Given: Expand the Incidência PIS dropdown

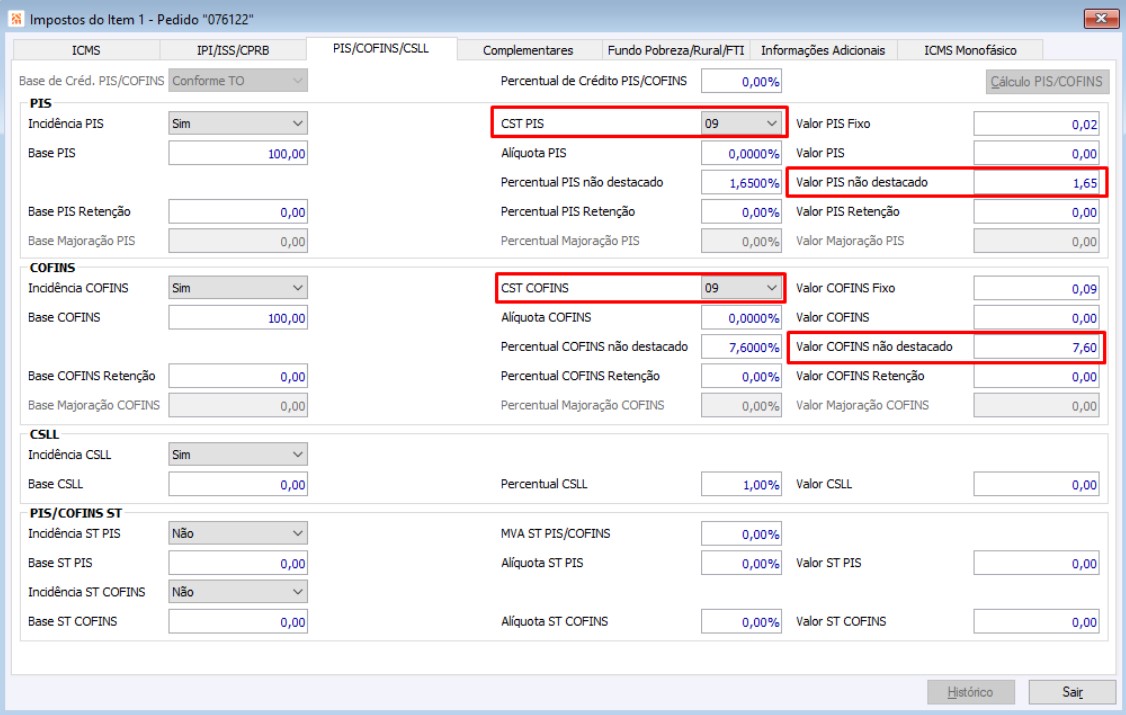Looking at the screenshot, I should click(x=238, y=123).
